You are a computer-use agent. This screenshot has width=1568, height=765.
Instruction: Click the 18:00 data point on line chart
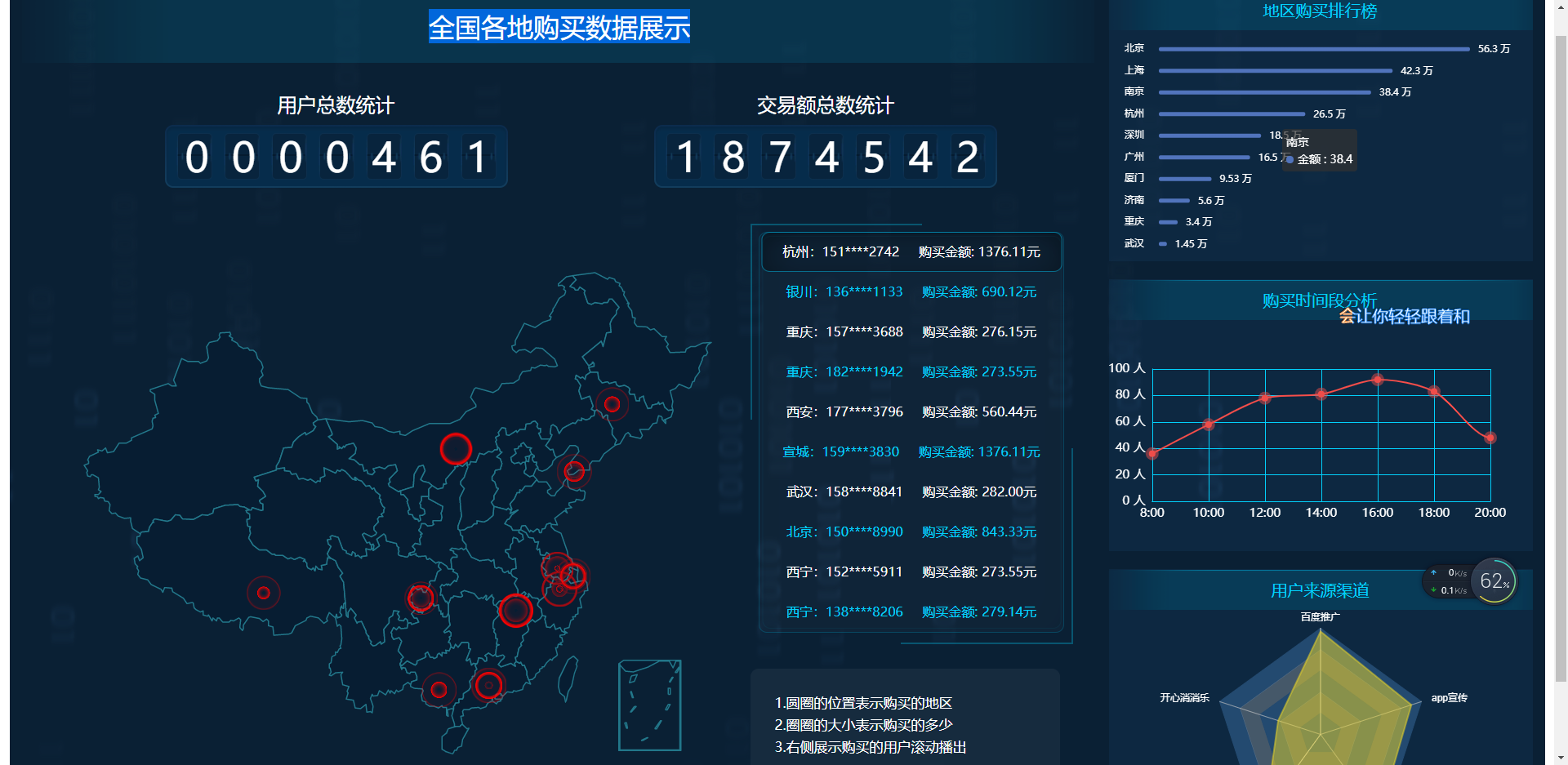[1434, 391]
